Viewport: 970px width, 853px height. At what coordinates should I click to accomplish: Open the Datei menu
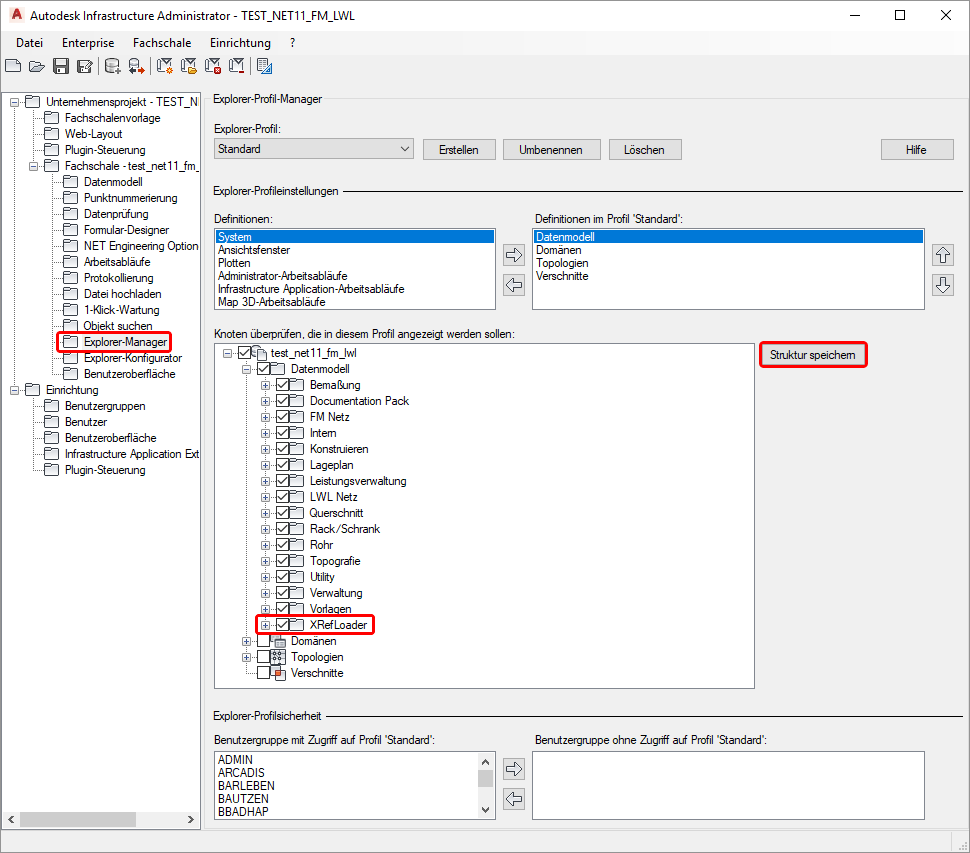point(30,43)
